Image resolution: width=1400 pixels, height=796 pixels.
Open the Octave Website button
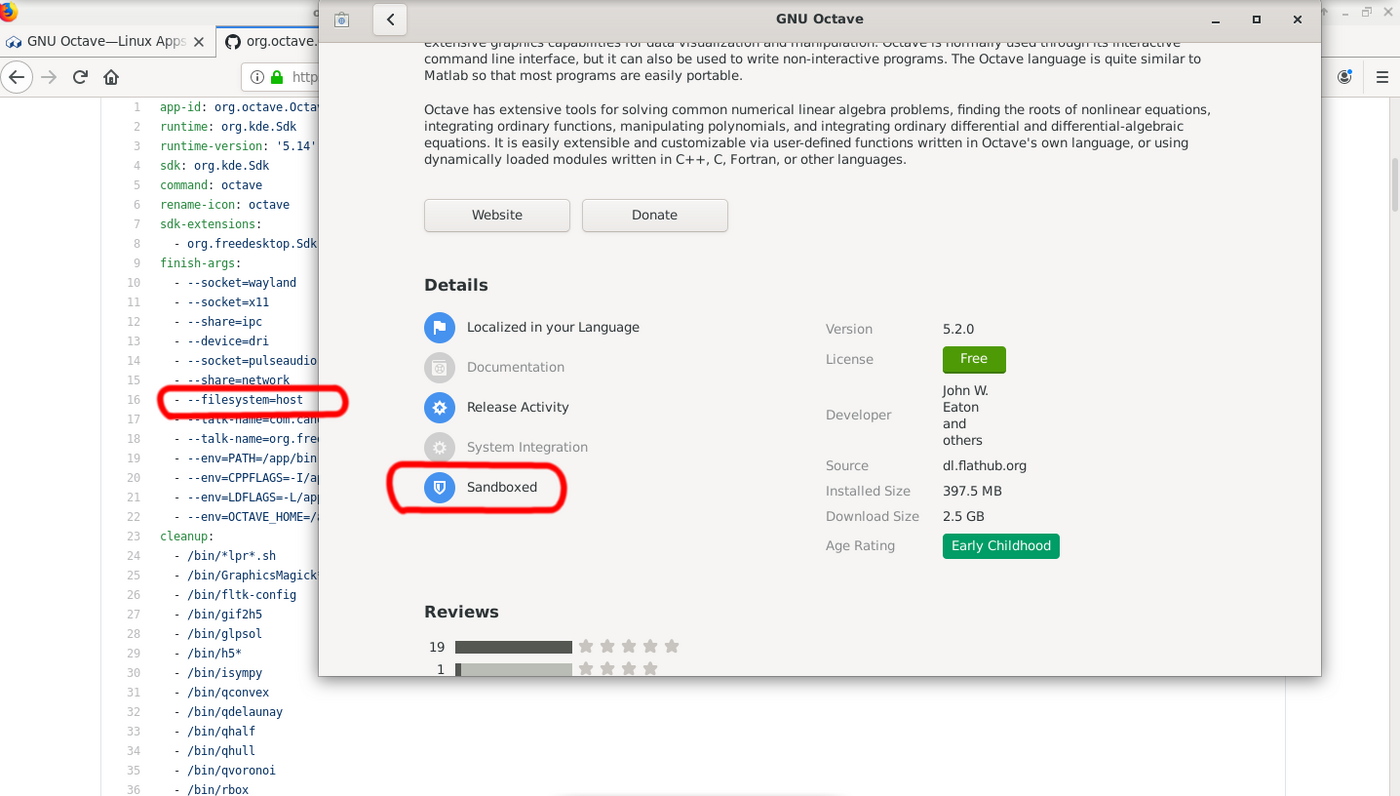496,215
